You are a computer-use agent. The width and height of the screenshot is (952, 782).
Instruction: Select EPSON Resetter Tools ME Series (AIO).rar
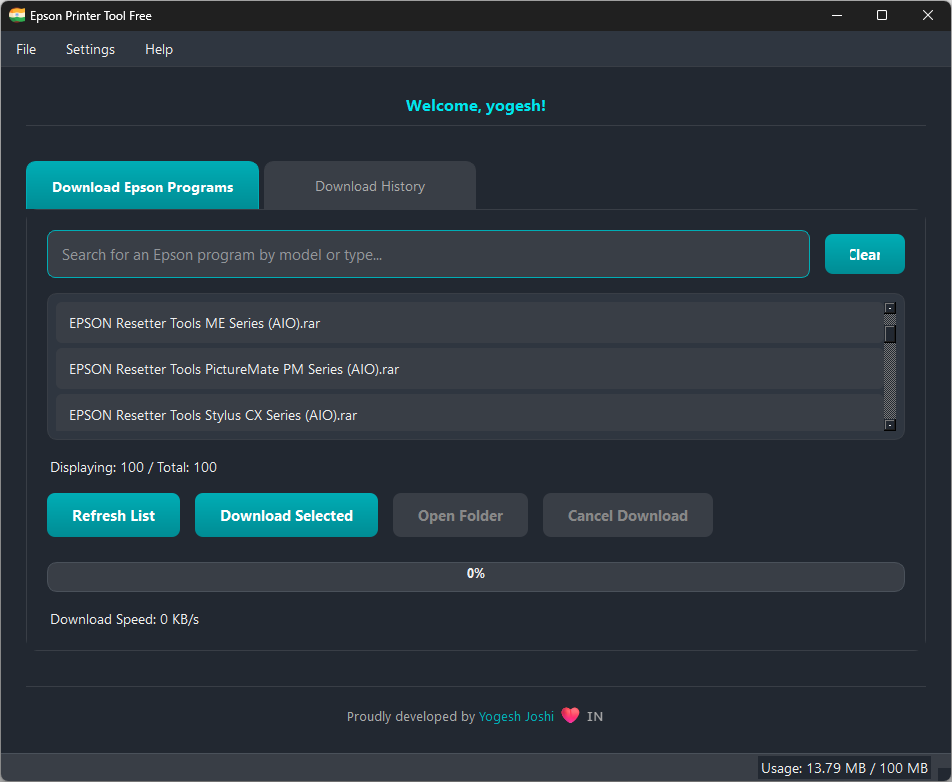point(469,323)
